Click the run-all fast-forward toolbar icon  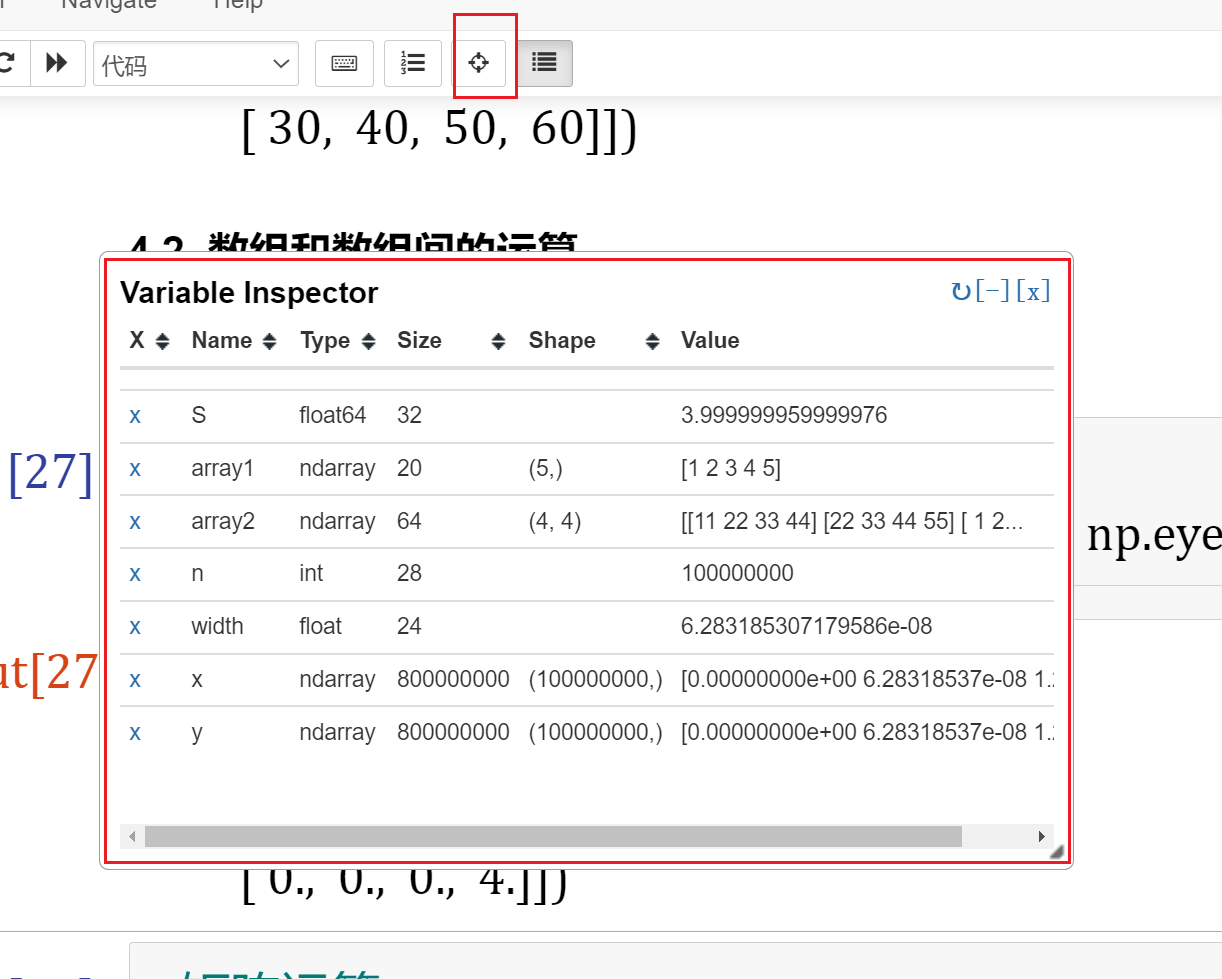pos(57,62)
